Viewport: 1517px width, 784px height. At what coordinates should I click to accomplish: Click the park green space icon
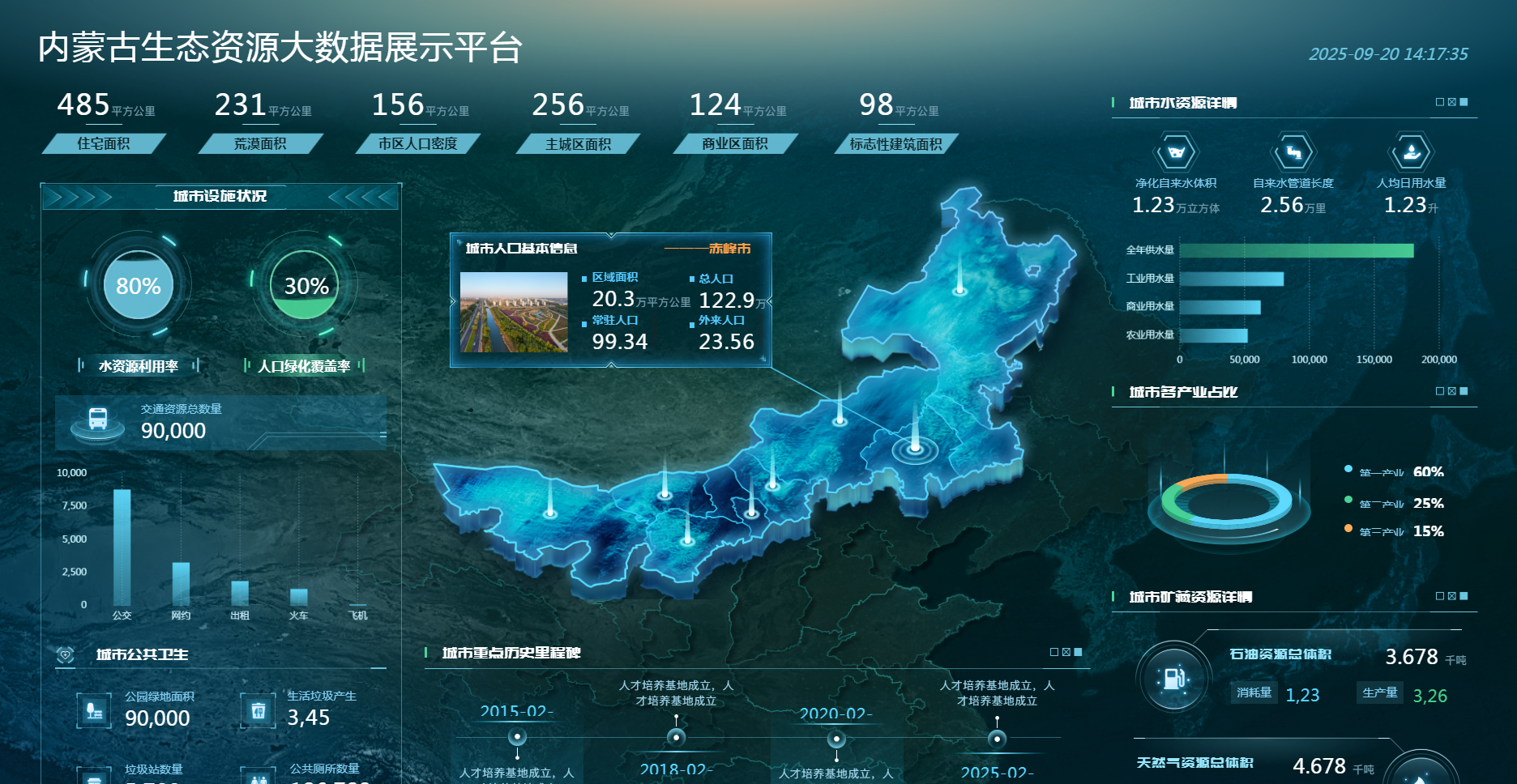pos(94,710)
